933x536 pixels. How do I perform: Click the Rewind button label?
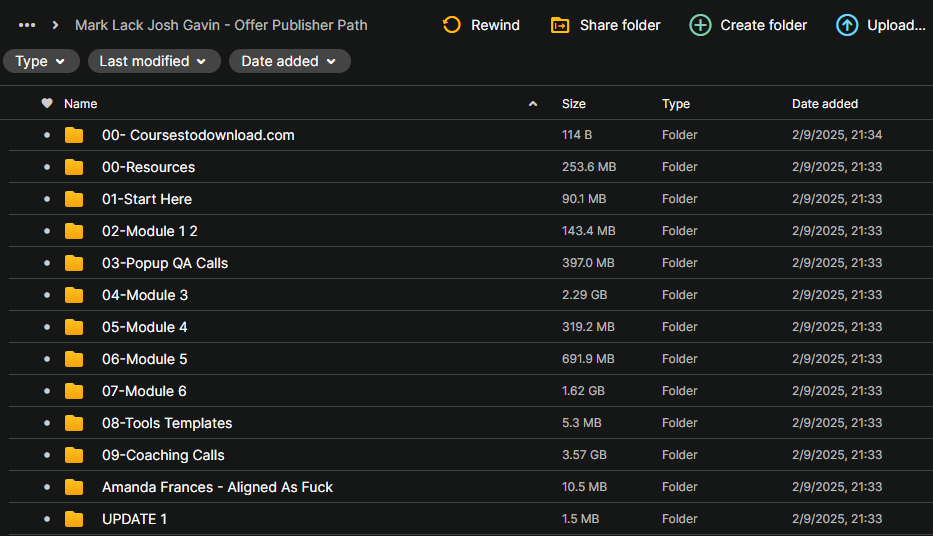coord(495,25)
